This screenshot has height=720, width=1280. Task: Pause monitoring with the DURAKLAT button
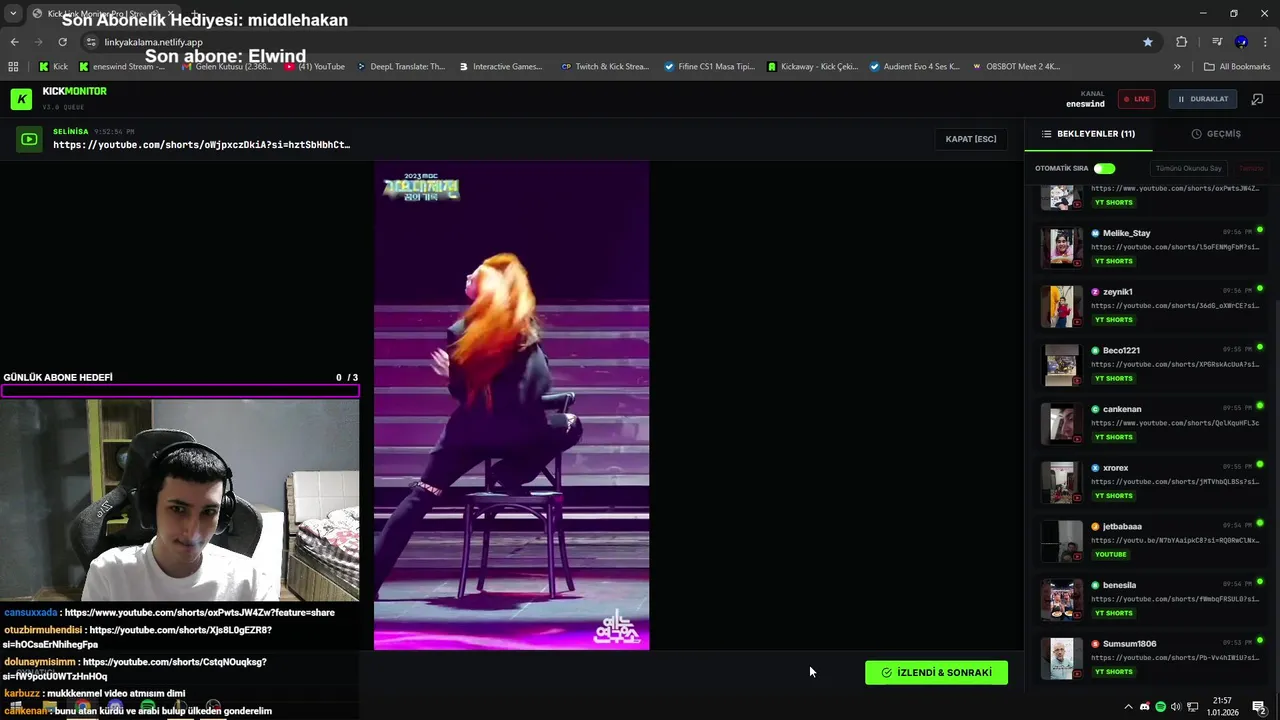point(1203,99)
